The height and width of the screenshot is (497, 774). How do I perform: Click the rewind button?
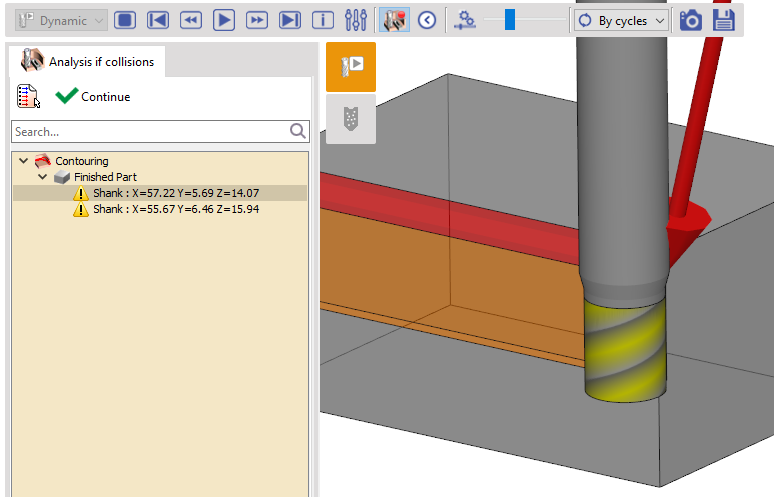[190, 20]
